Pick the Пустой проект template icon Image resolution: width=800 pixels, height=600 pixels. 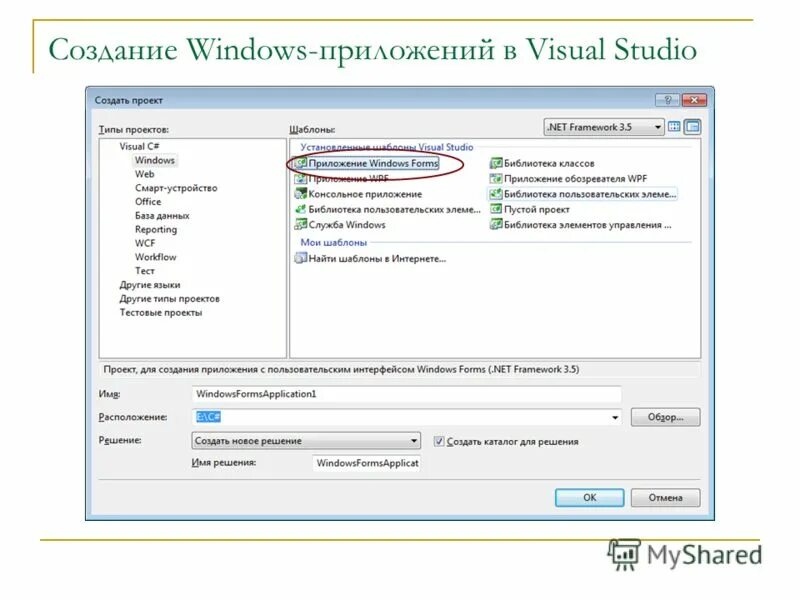click(496, 209)
